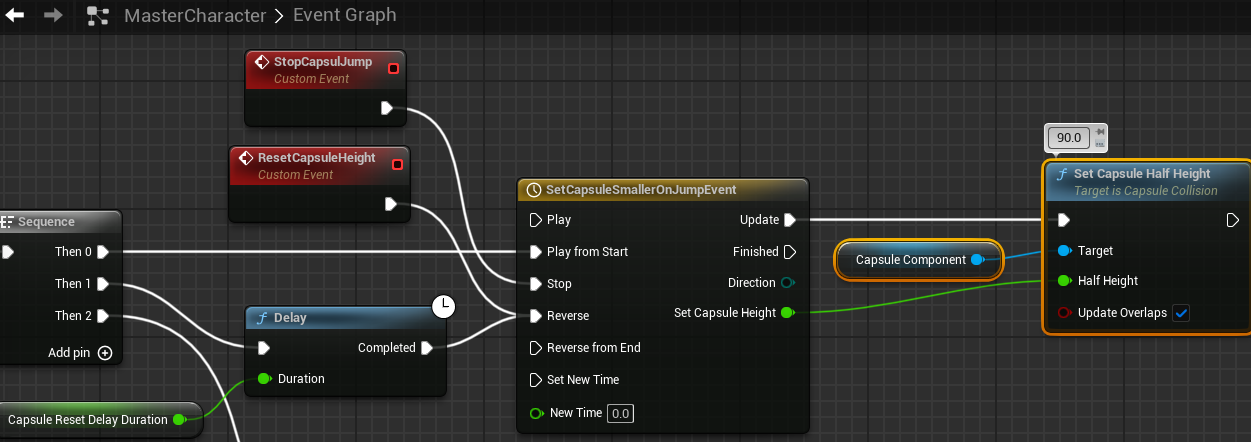Click the New Time green pin
Image resolution: width=1251 pixels, height=442 pixels.
point(536,413)
